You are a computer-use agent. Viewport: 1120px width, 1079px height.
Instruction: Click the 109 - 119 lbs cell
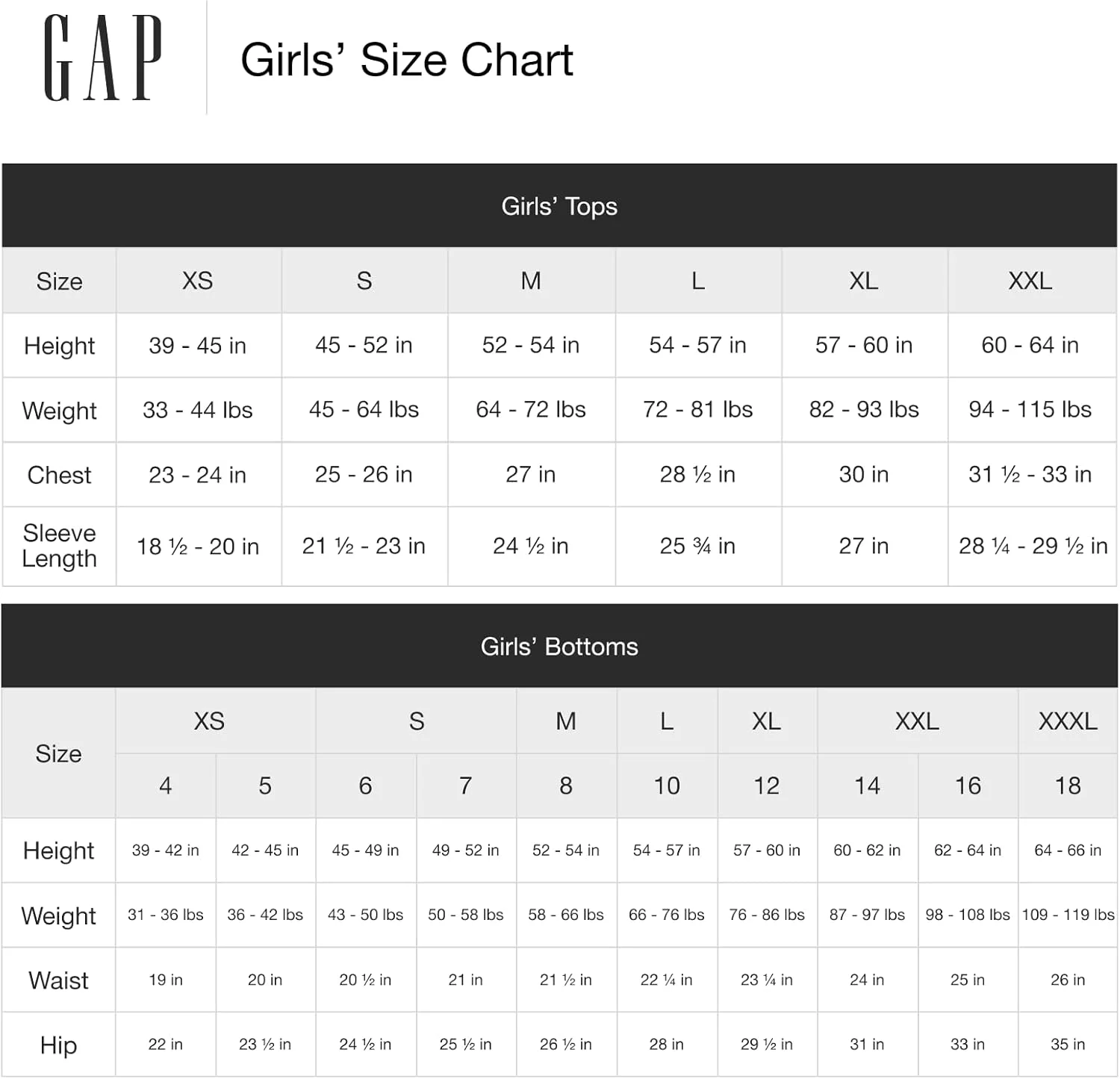1068,915
